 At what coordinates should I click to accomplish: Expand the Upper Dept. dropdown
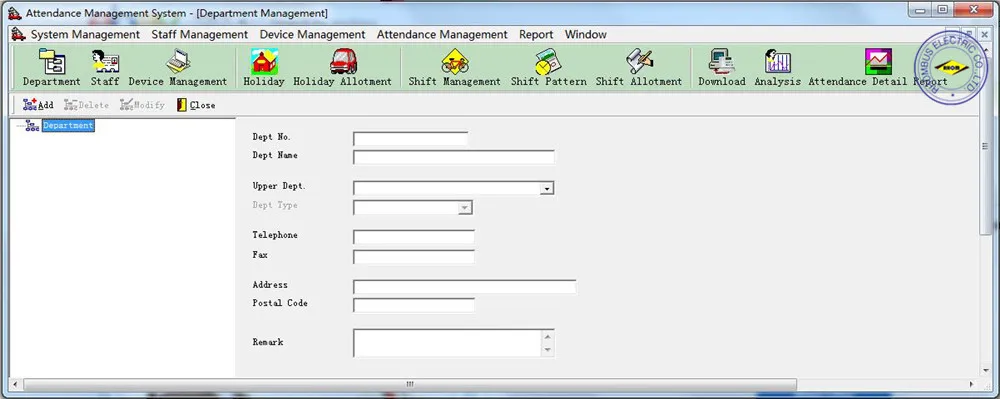(x=547, y=189)
